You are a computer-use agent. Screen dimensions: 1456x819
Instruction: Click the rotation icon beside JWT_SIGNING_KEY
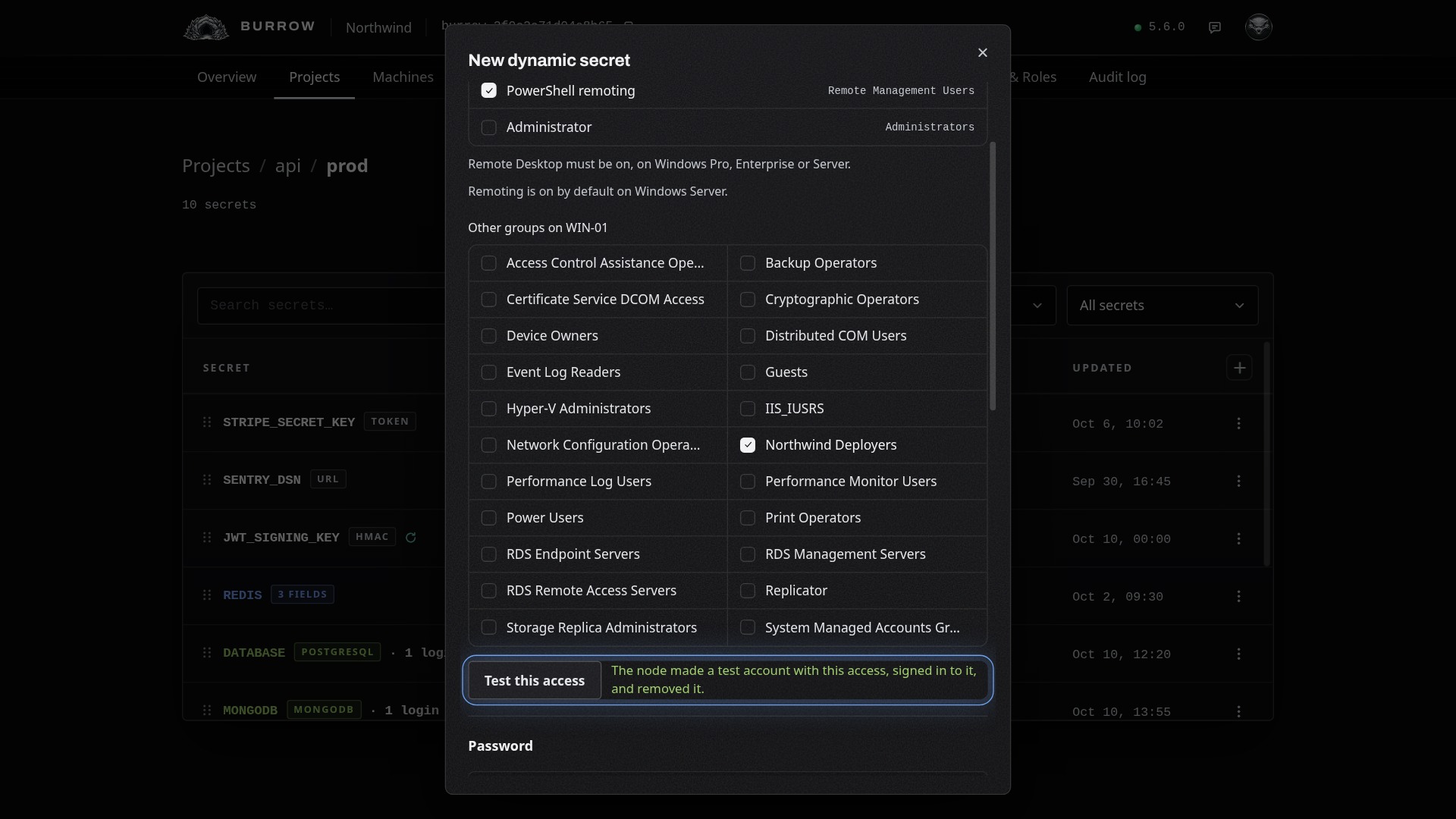click(x=411, y=538)
